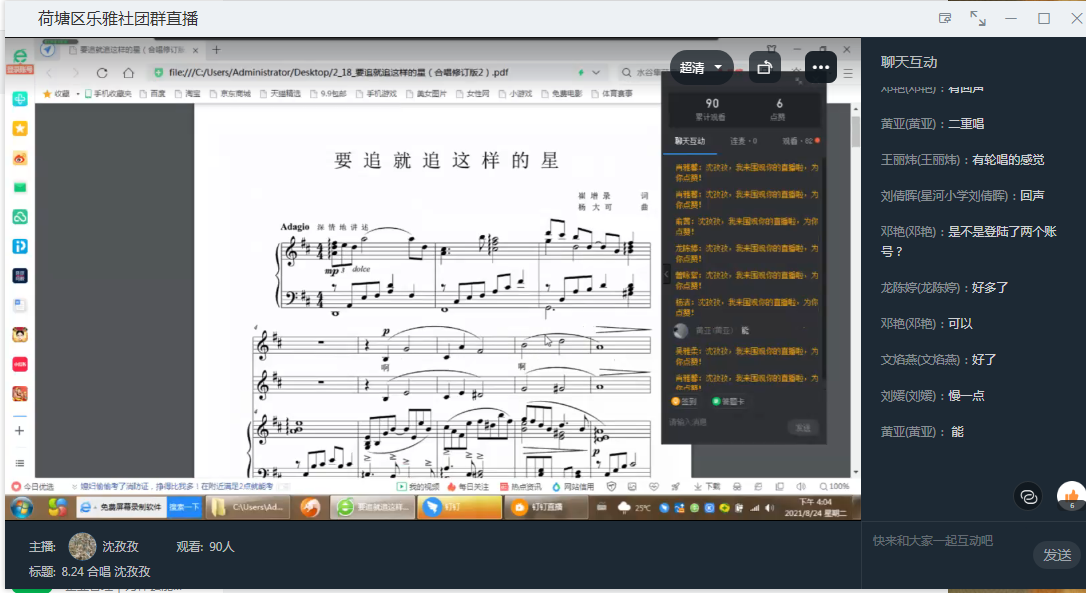Click the browser home icon
The height and width of the screenshot is (593, 1086).
128,72
